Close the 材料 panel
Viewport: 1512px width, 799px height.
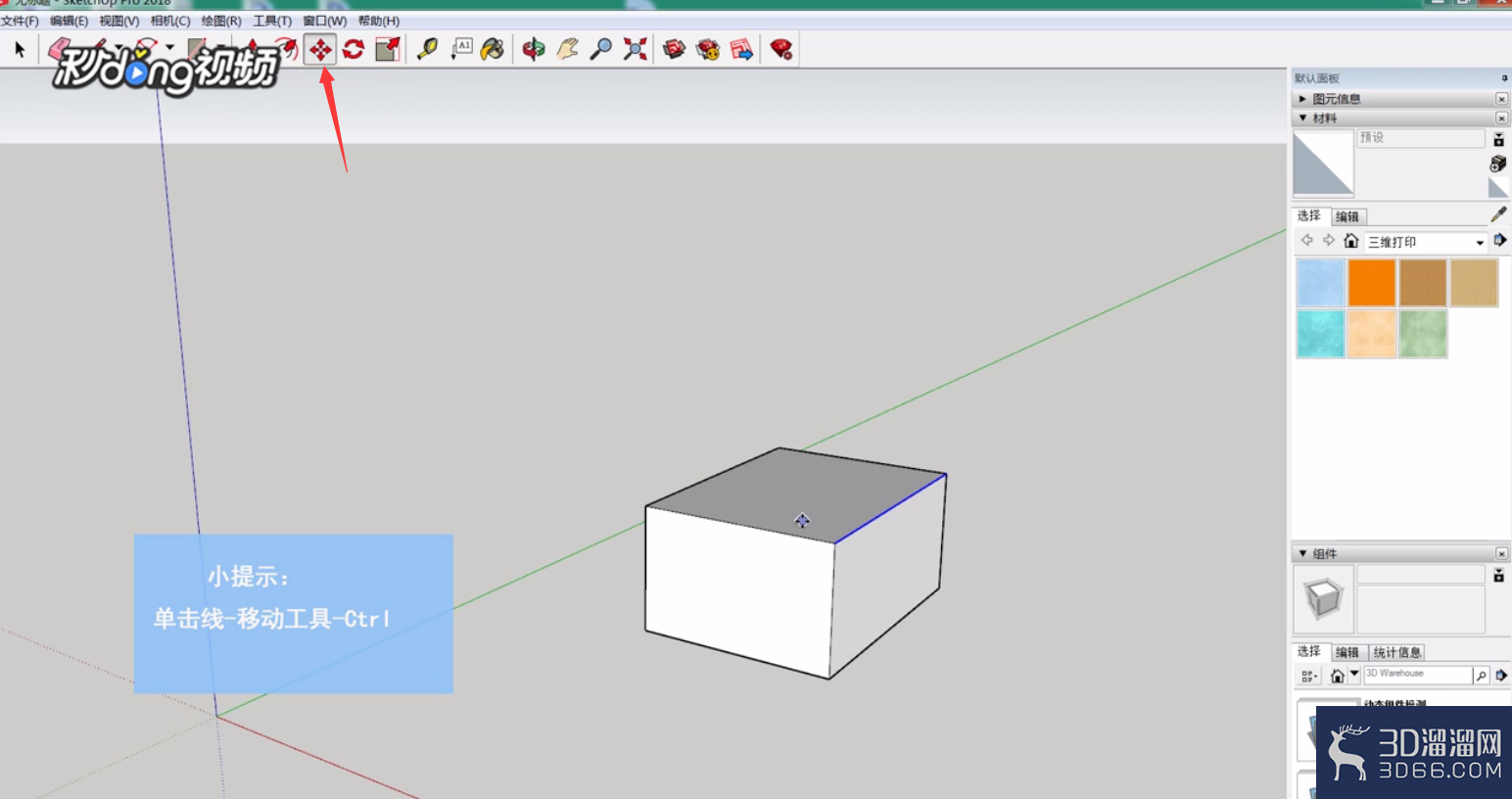point(1501,118)
